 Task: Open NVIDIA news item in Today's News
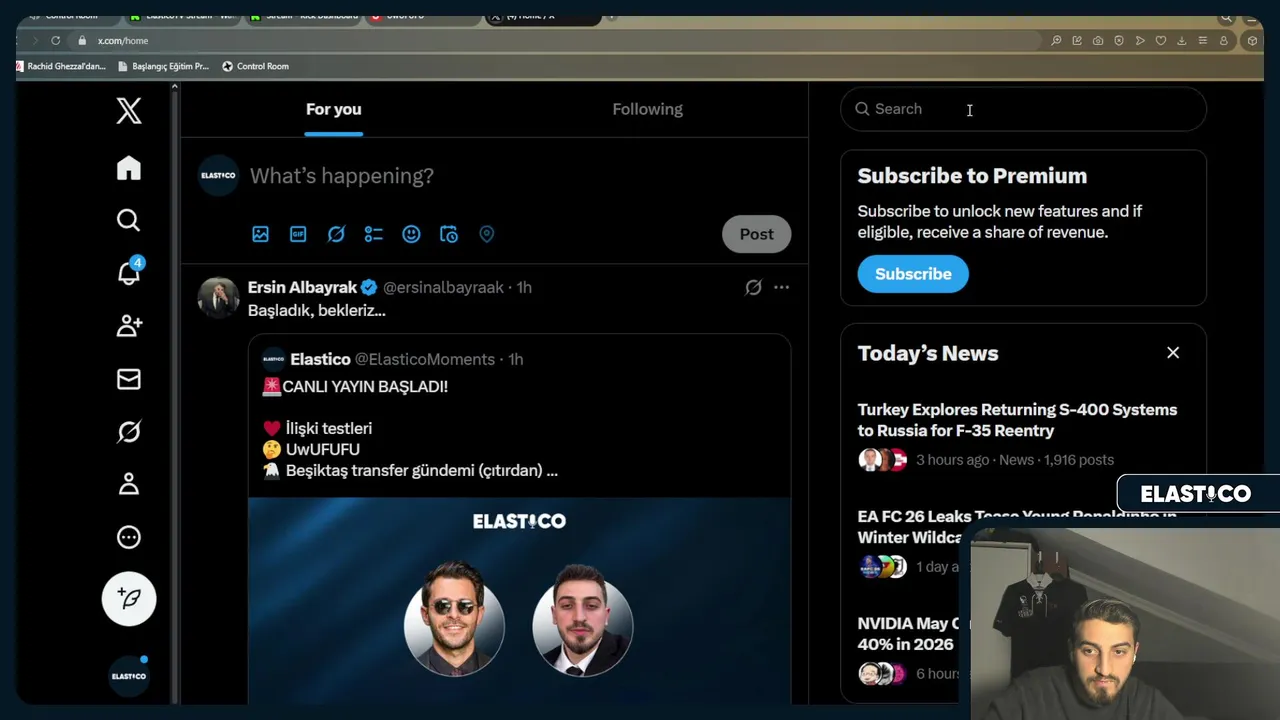pos(908,634)
